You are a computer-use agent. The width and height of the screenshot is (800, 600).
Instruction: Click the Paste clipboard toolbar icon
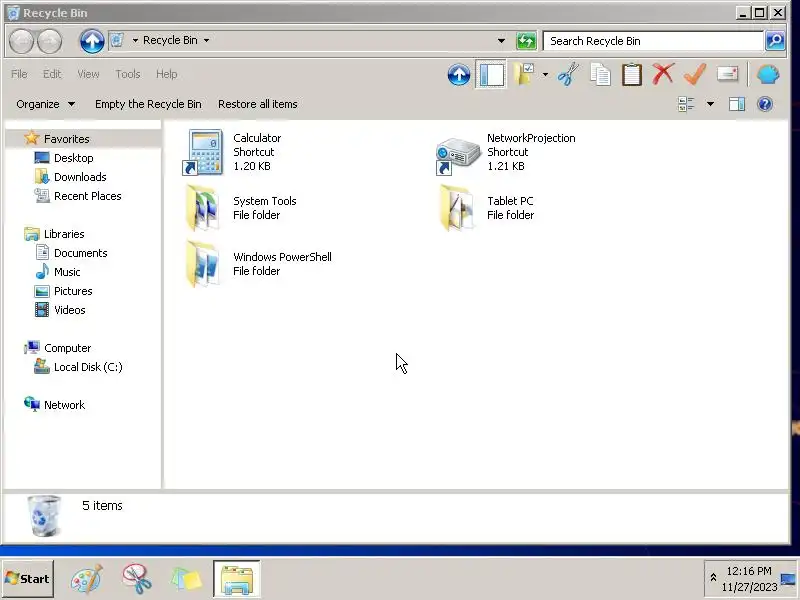click(632, 75)
